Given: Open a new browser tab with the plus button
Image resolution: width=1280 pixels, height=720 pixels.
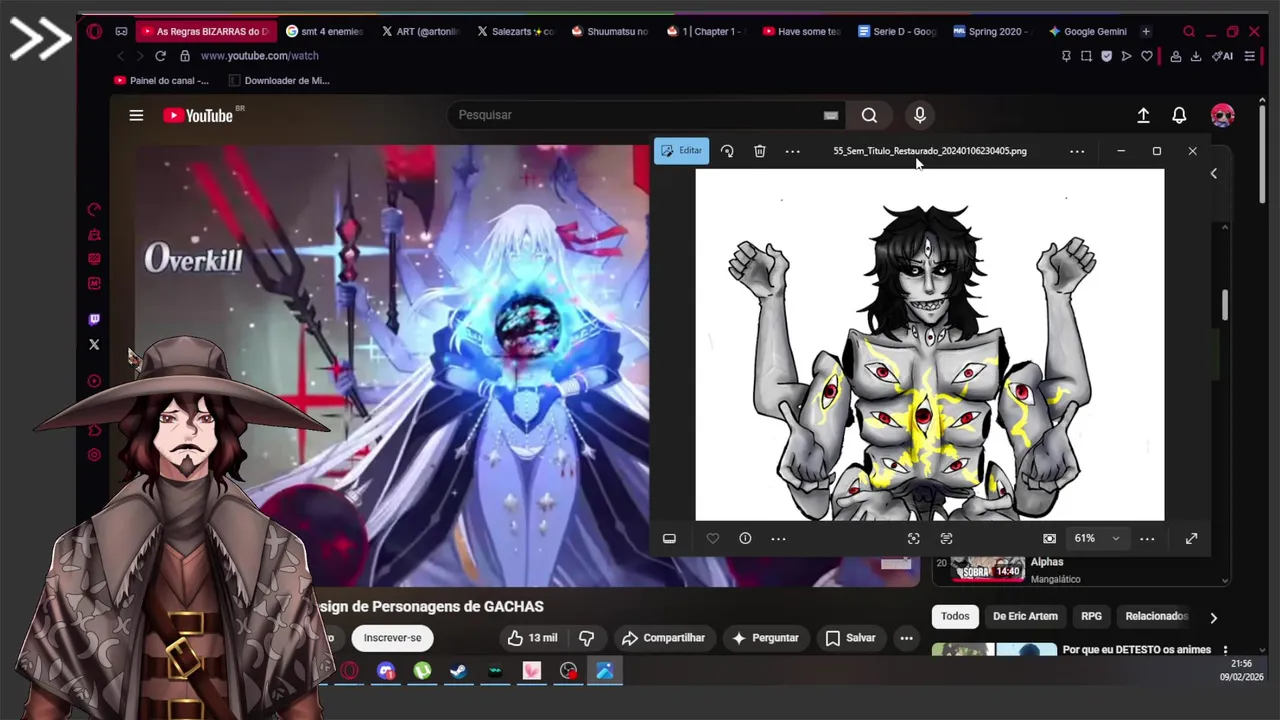Looking at the screenshot, I should pyautogui.click(x=1146, y=31).
